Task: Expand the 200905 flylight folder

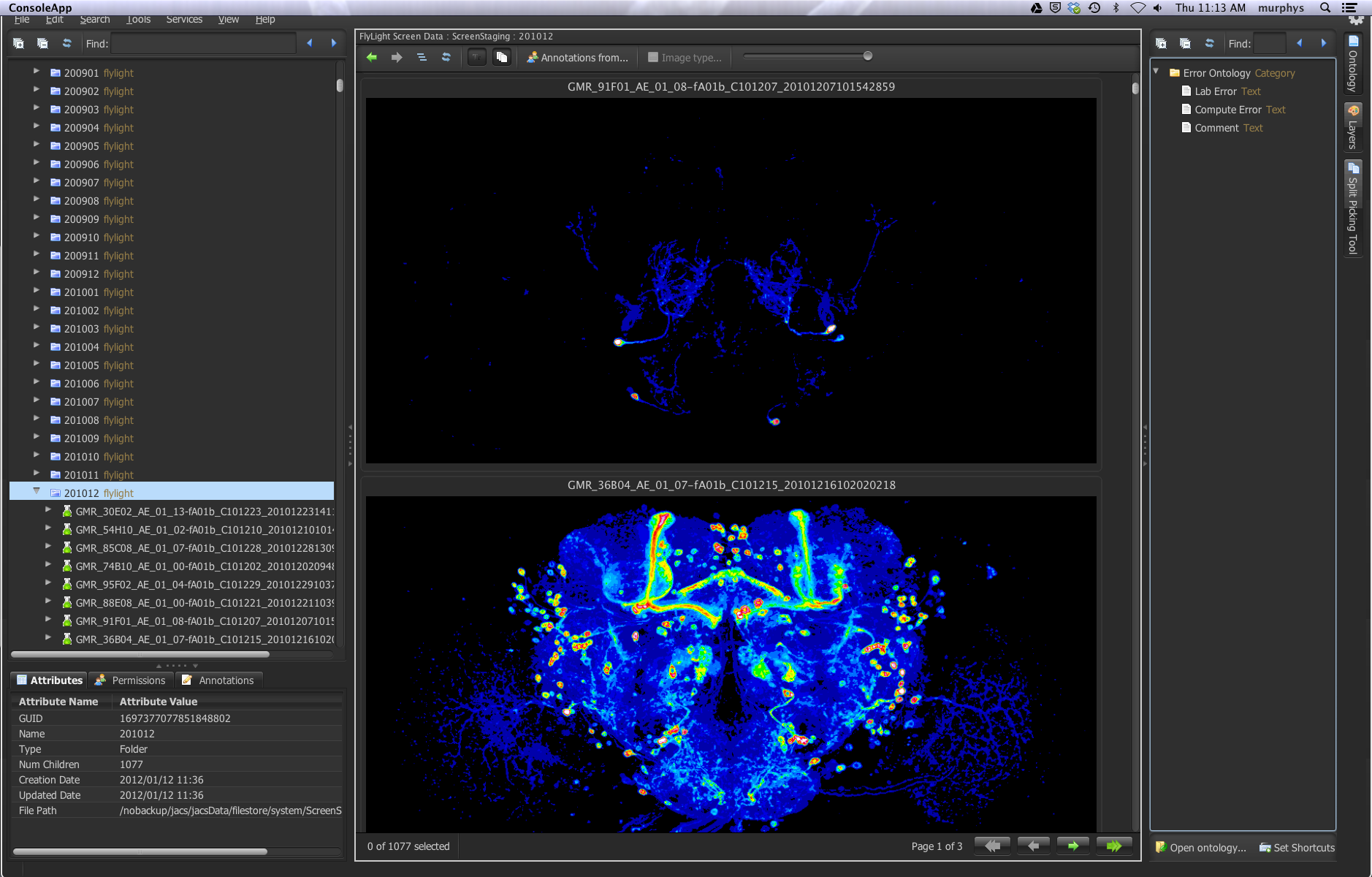Action: click(x=37, y=145)
